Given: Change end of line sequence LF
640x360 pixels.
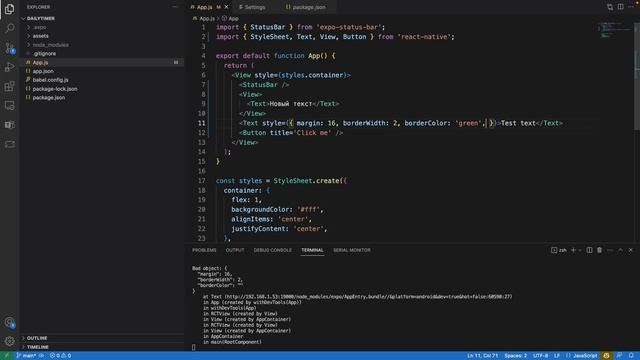Looking at the screenshot, I should pyautogui.click(x=557, y=356).
